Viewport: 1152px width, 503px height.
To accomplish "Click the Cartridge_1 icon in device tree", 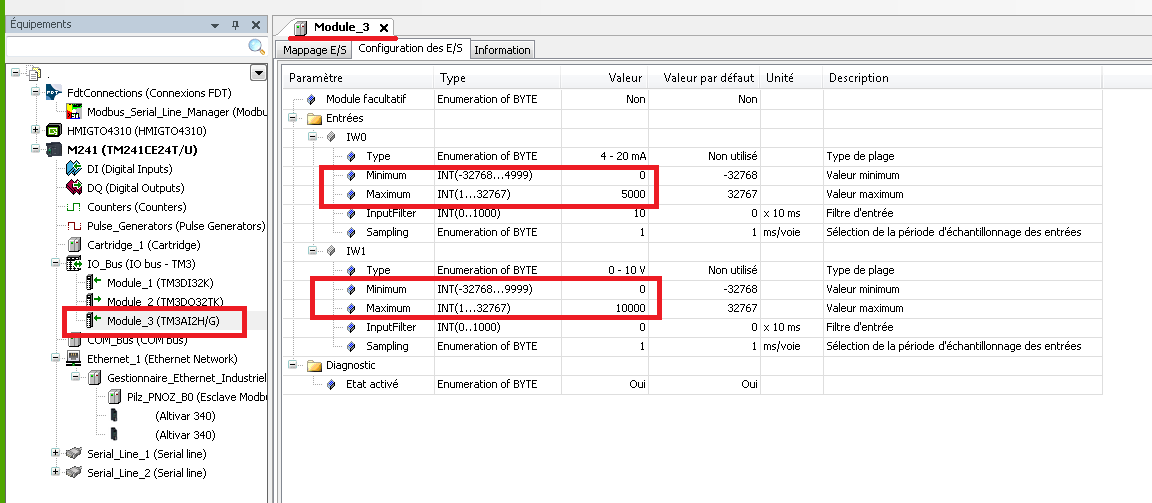I will [73, 245].
